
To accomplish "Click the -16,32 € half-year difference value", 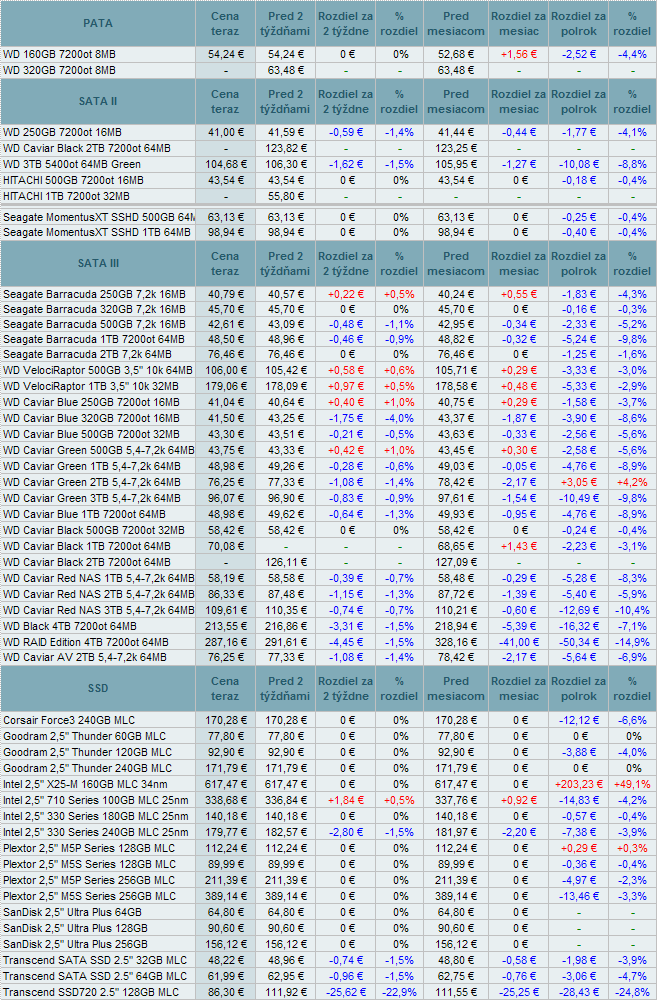I will coord(579,626).
